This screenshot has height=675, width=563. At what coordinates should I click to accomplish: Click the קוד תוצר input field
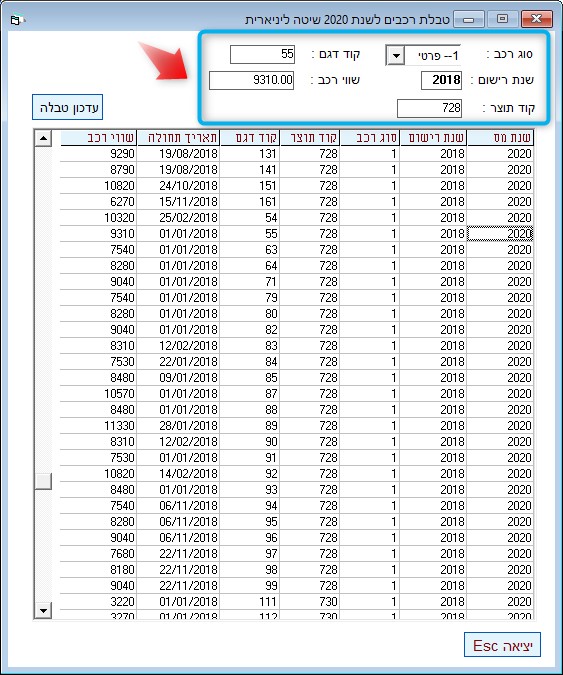pyautogui.click(x=429, y=108)
